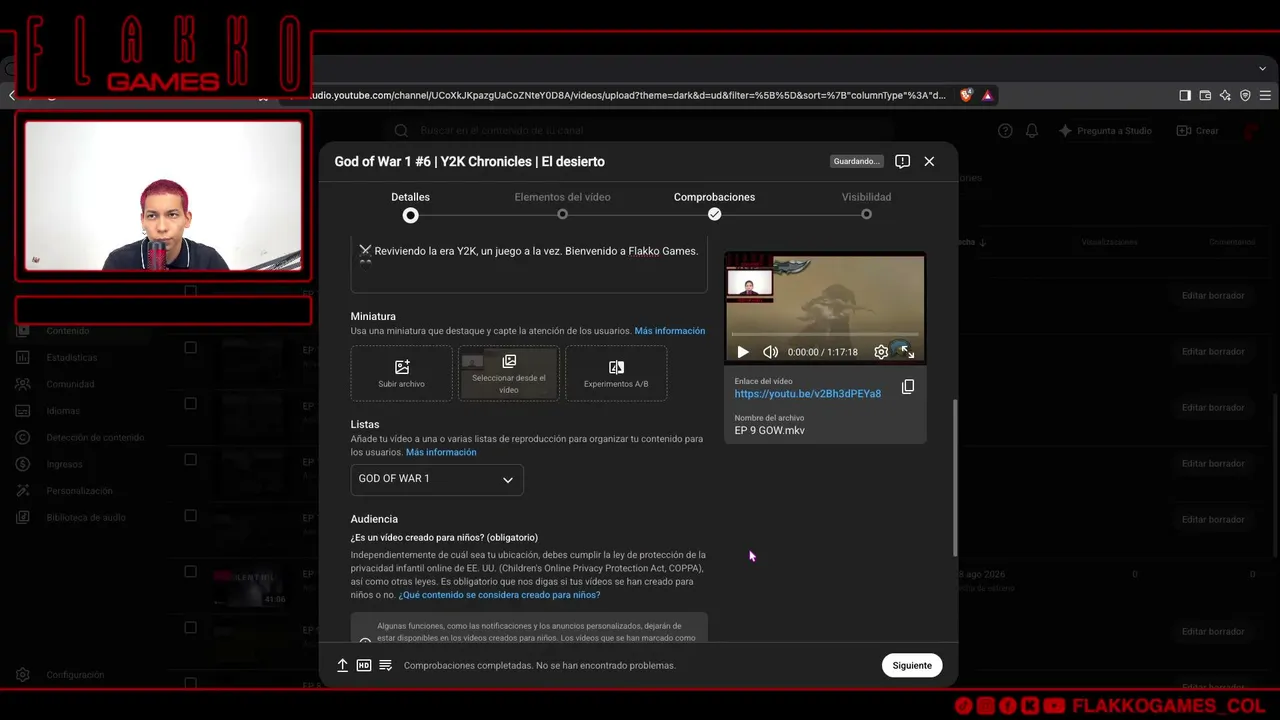Close the video upload dialog
Image resolution: width=1280 pixels, height=720 pixels.
click(929, 161)
